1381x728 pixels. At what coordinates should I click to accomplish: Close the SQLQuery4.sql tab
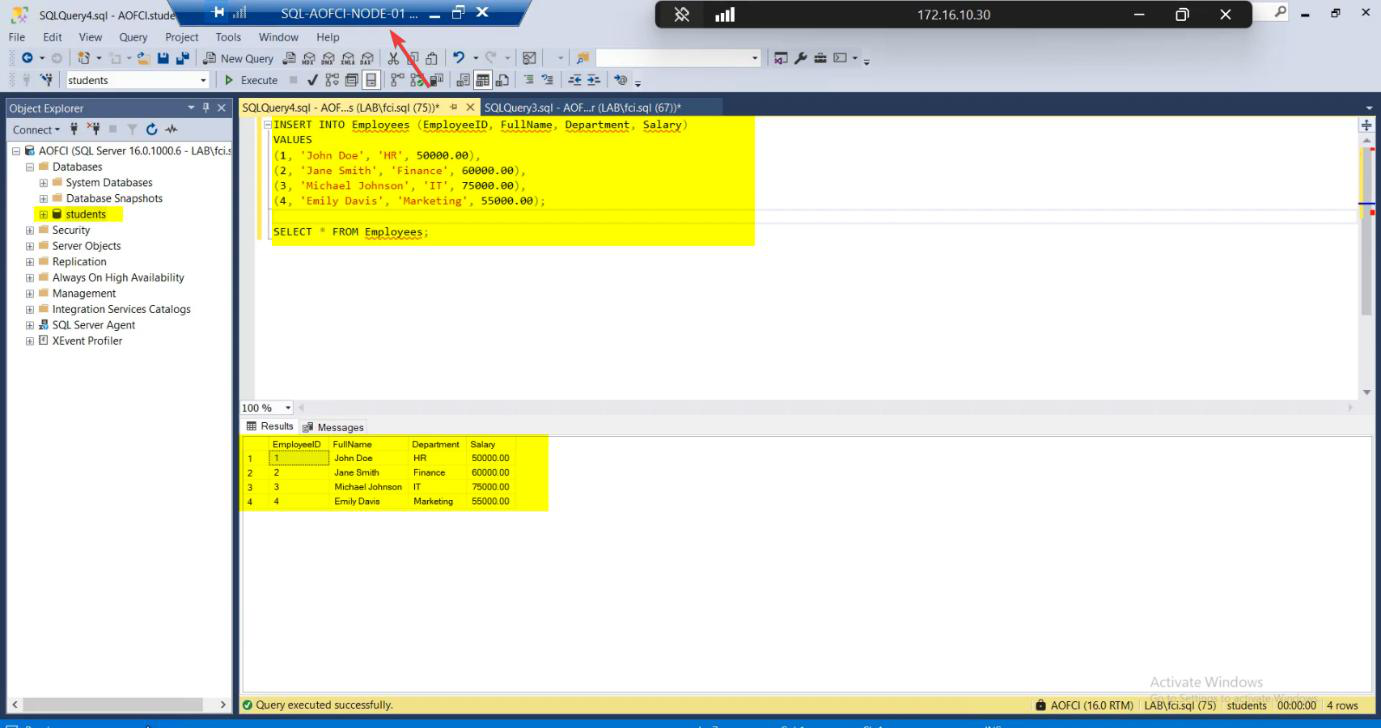click(470, 107)
